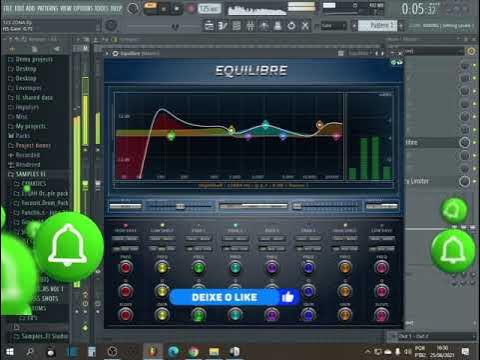Open the TOOLS menu
480x360 pixels.
click(x=101, y=8)
